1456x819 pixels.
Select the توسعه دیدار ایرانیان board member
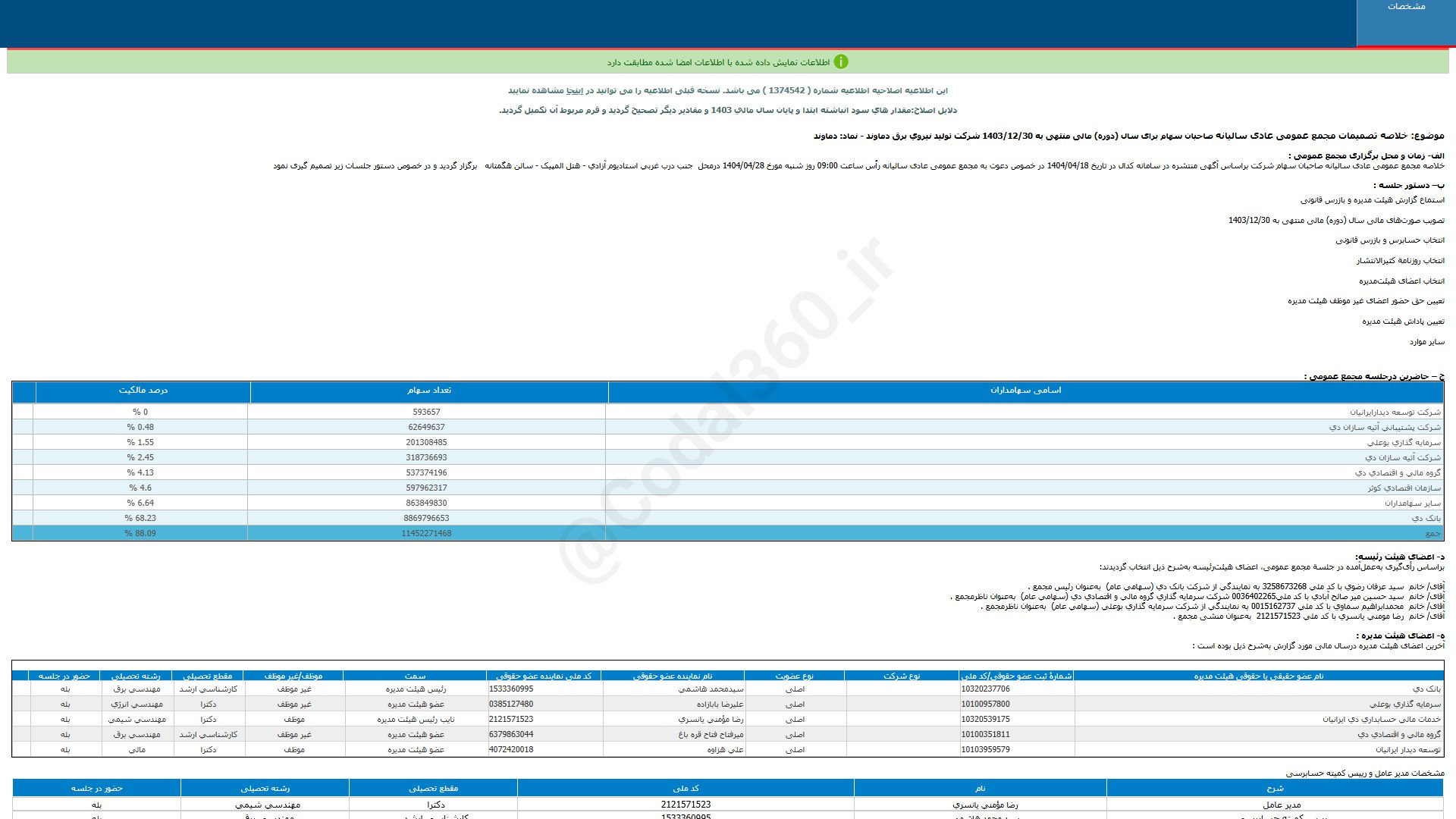(1408, 750)
